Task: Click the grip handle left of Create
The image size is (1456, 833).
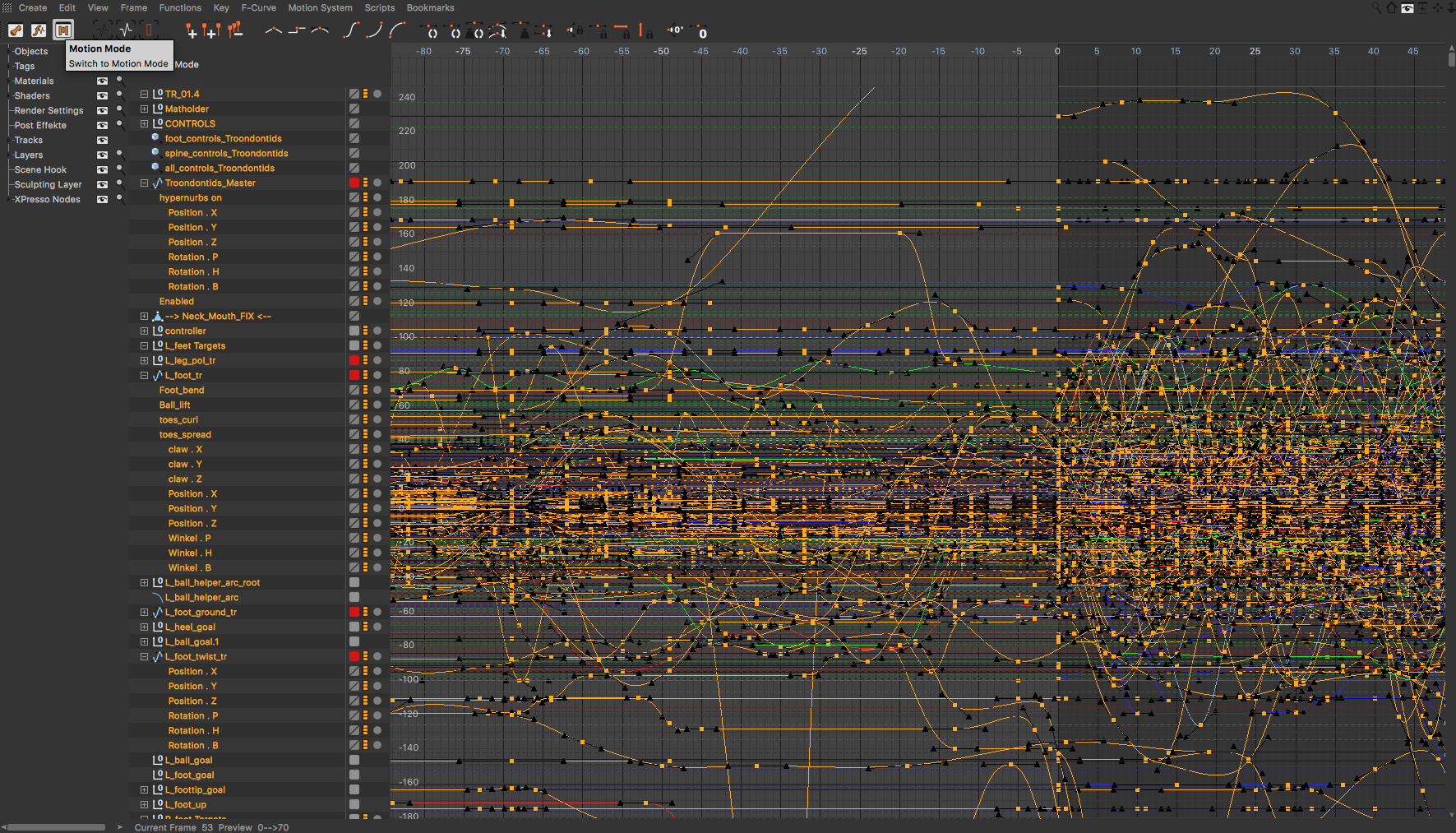Action: [x=7, y=7]
